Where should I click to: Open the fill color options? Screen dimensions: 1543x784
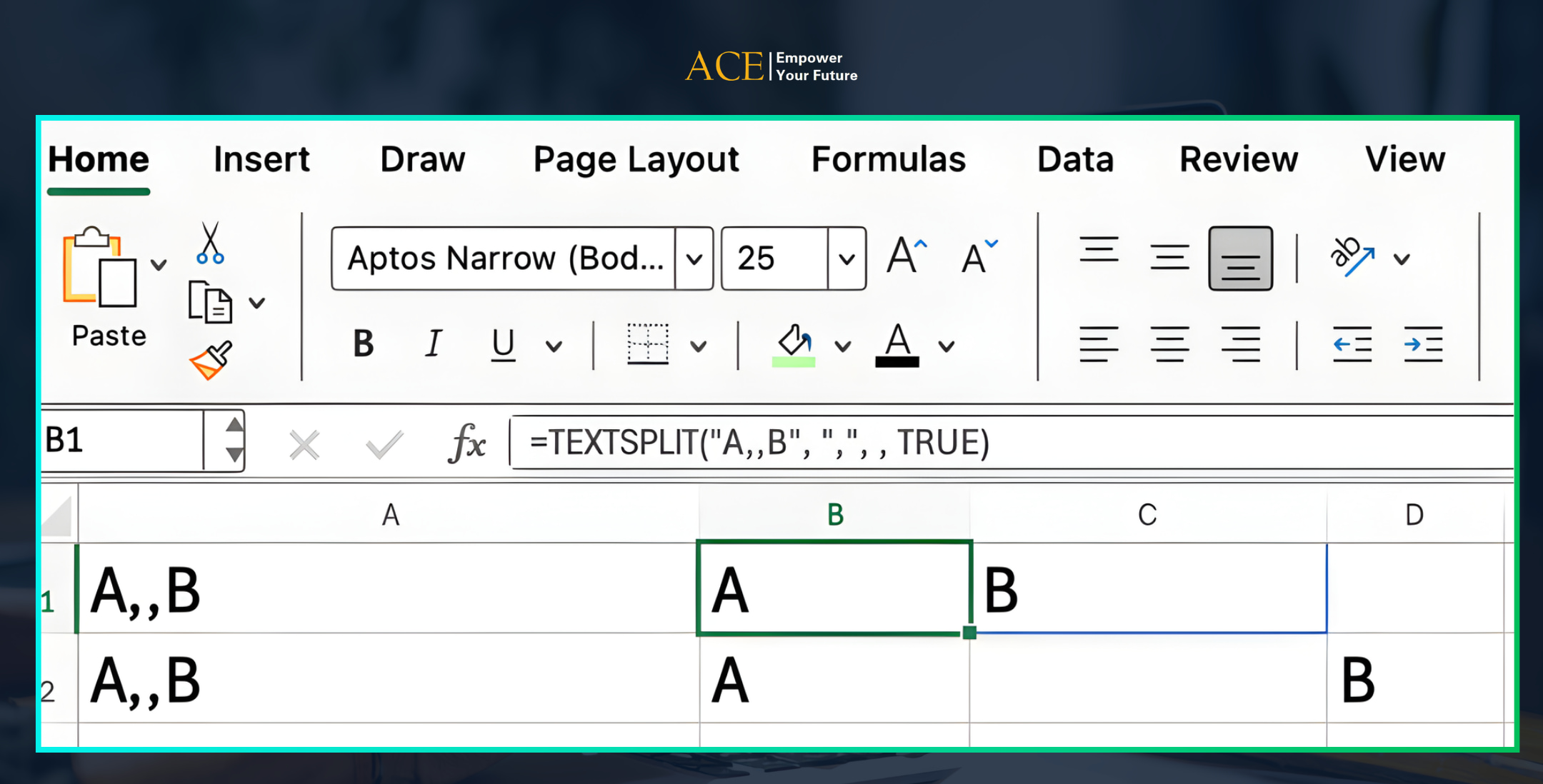tap(843, 345)
